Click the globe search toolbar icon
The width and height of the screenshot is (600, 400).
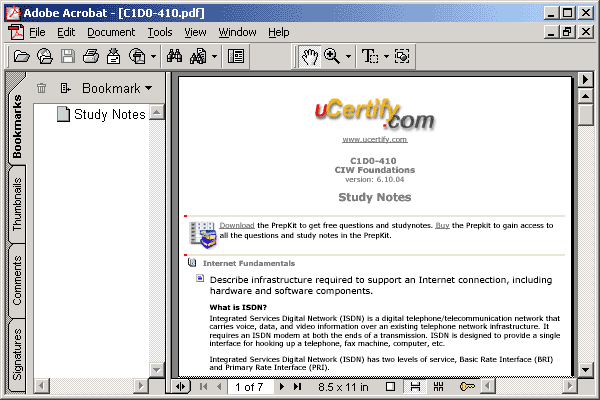point(137,57)
